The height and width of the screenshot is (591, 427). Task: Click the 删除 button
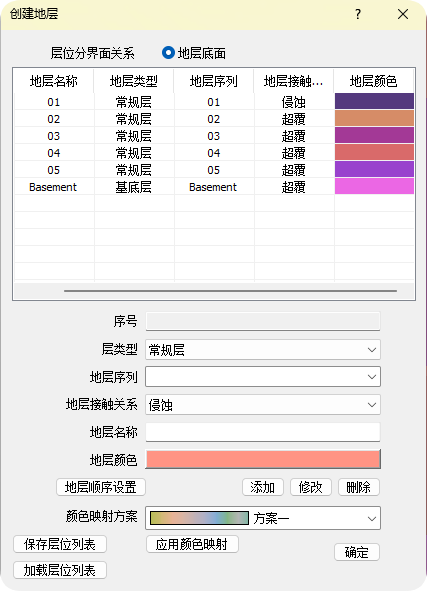coord(358,487)
